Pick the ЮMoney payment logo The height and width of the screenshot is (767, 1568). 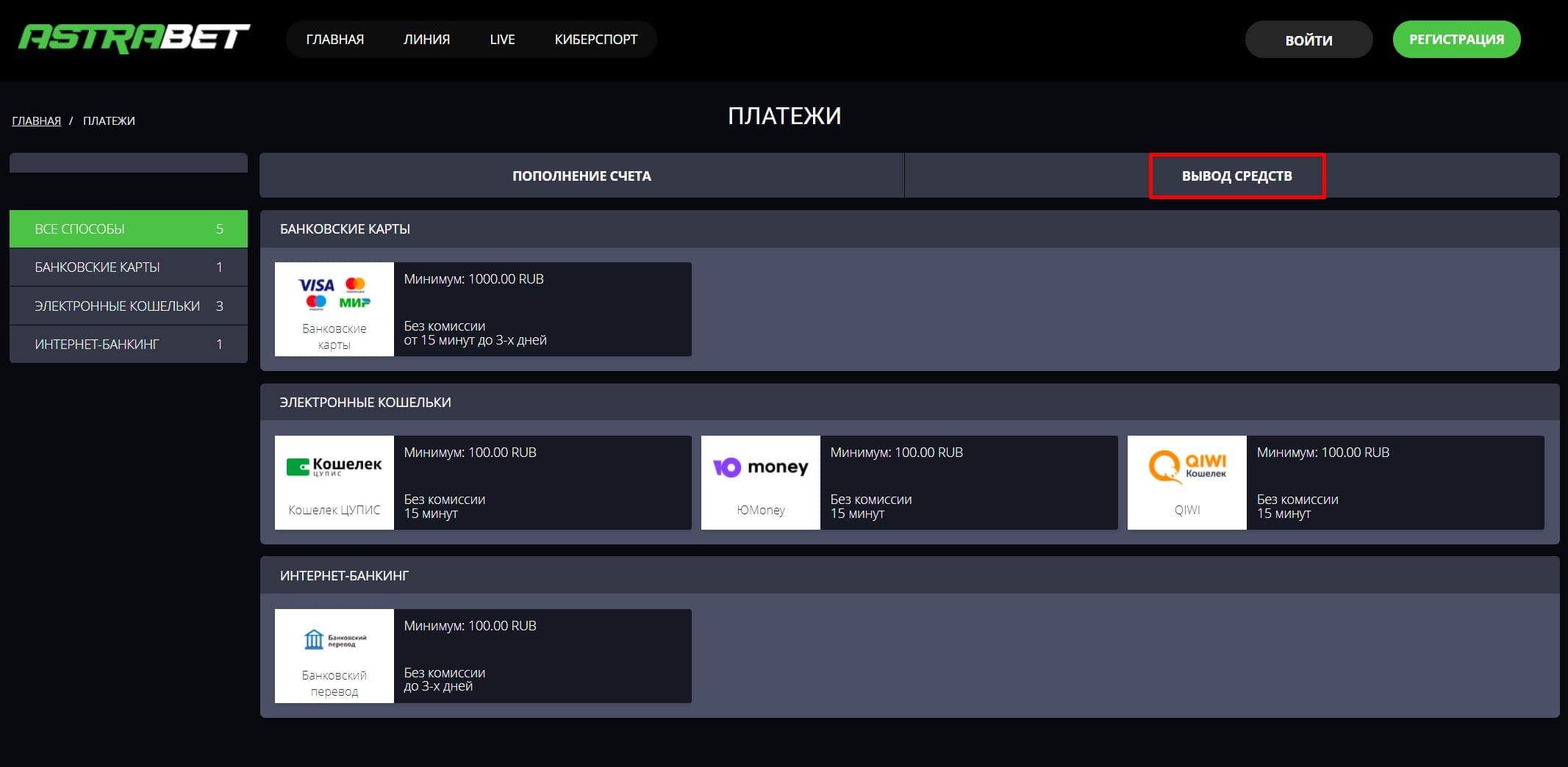pos(761,467)
